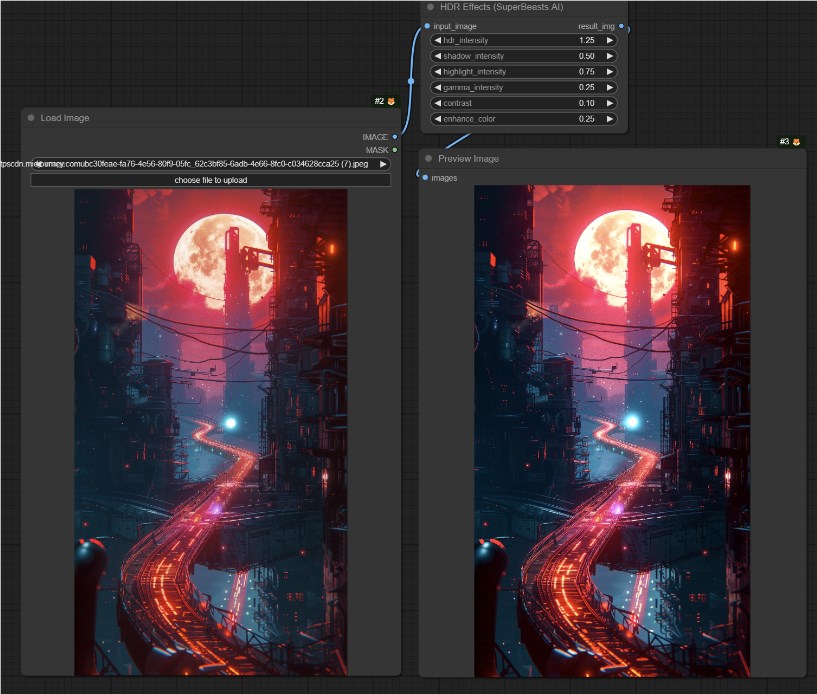817x694 pixels.
Task: Collapse the Load Image node via its dot
Action: [x=31, y=118]
